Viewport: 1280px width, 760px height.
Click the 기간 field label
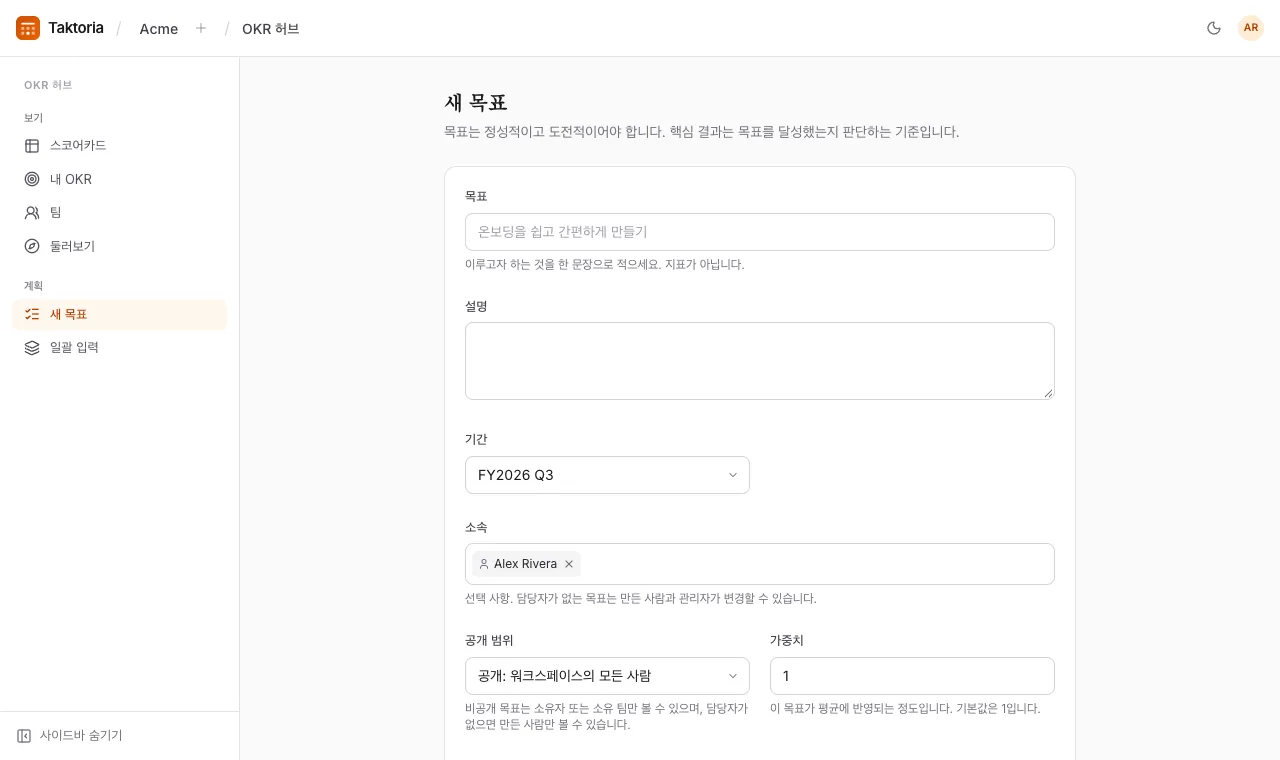(x=476, y=439)
